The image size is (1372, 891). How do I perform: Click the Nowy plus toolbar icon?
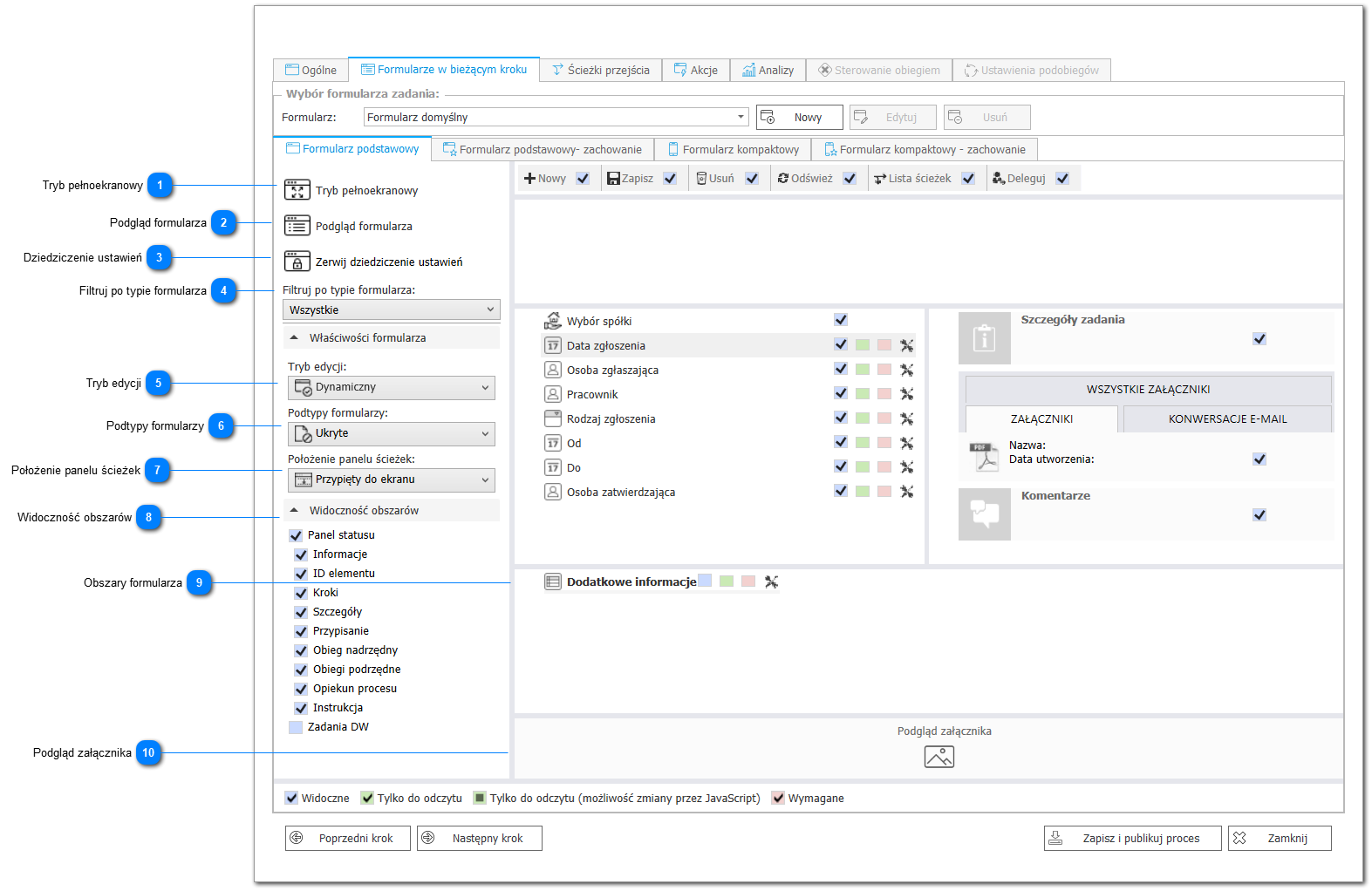point(529,178)
